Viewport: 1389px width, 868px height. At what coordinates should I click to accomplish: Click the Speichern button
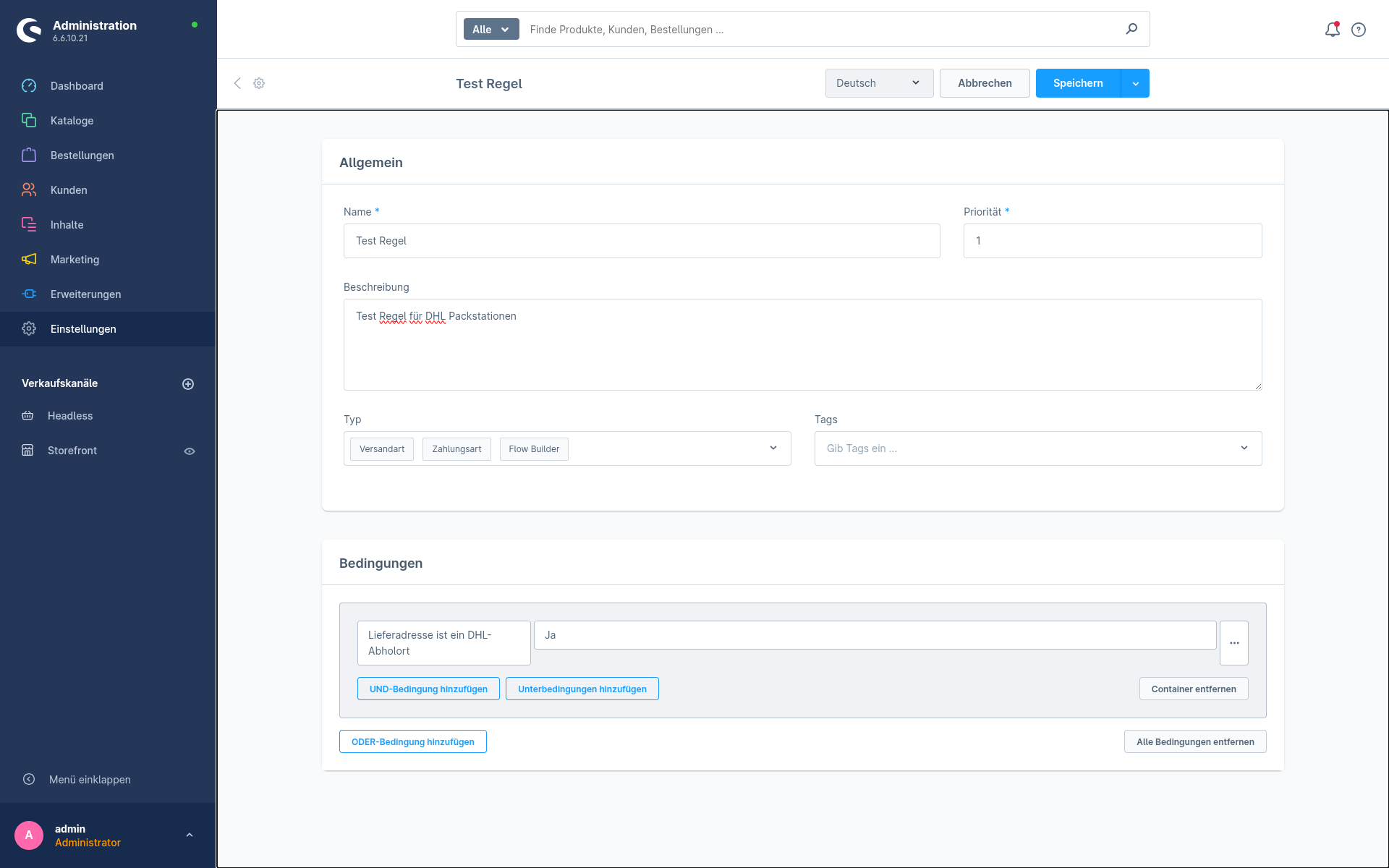(x=1078, y=83)
